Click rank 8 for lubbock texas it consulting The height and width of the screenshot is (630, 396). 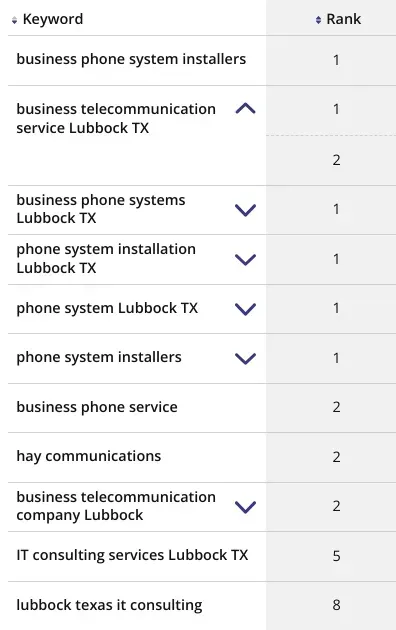click(x=337, y=605)
